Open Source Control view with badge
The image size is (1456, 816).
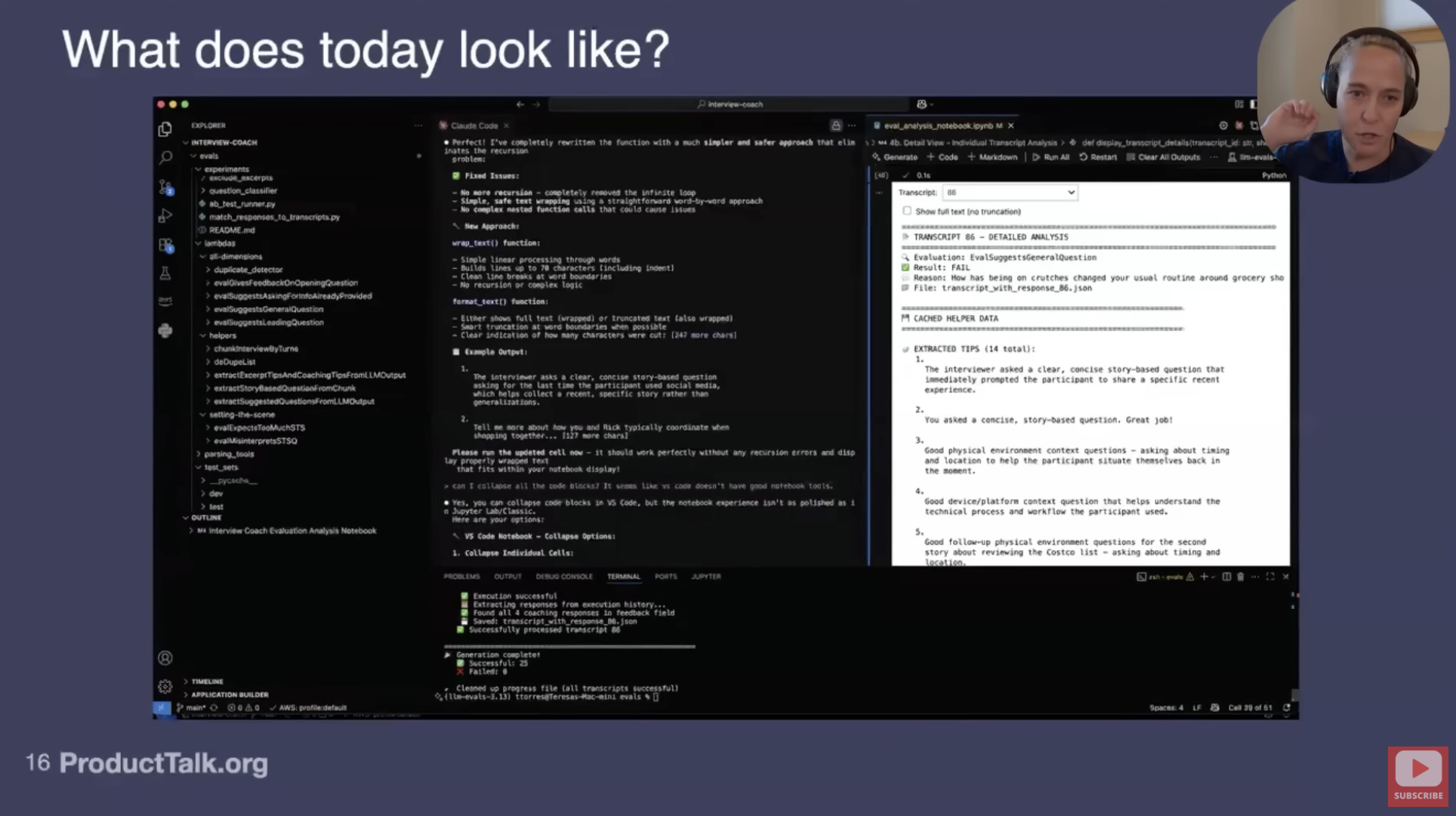tap(165, 187)
